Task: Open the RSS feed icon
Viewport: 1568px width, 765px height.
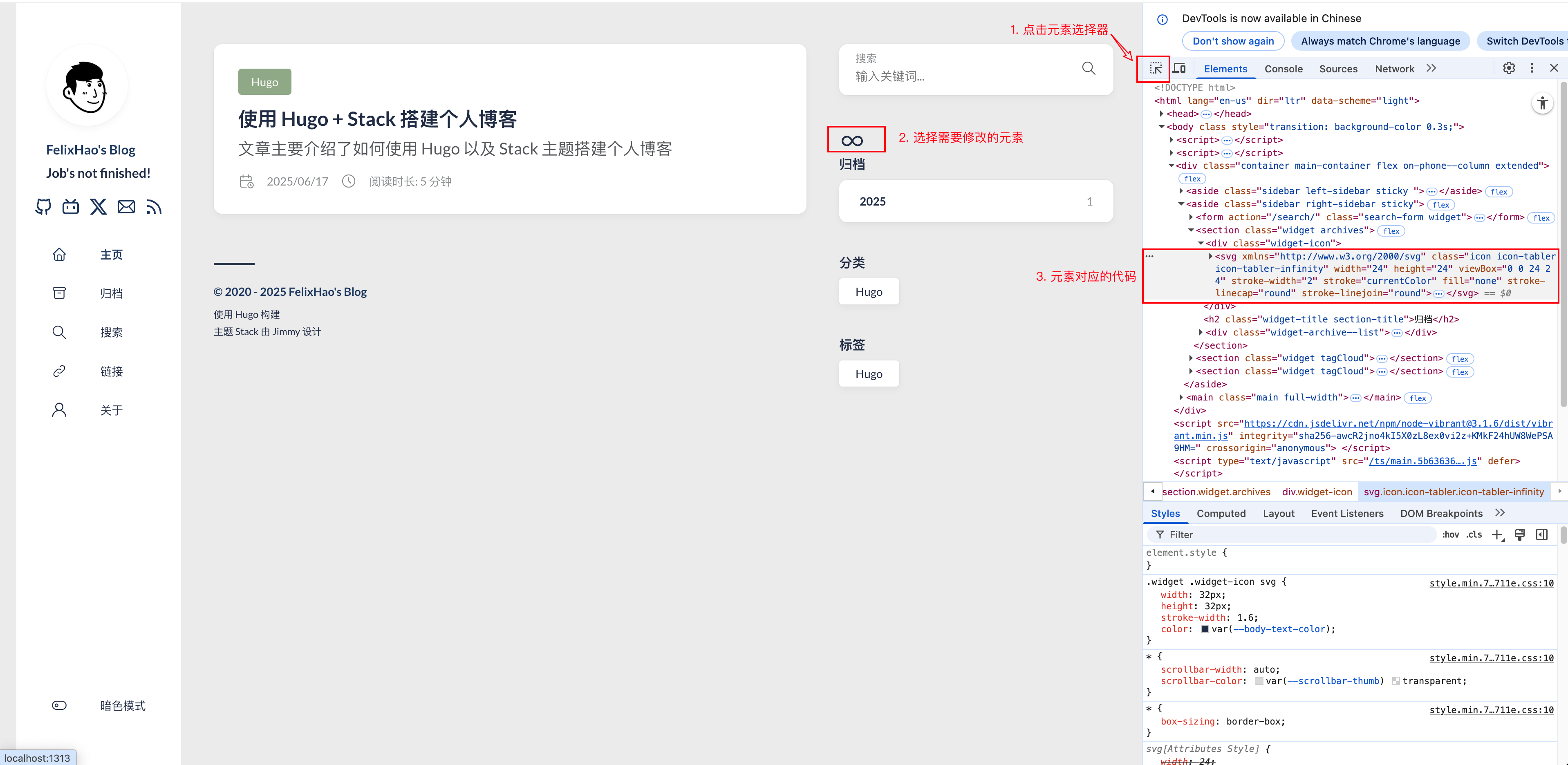Action: pyautogui.click(x=153, y=207)
